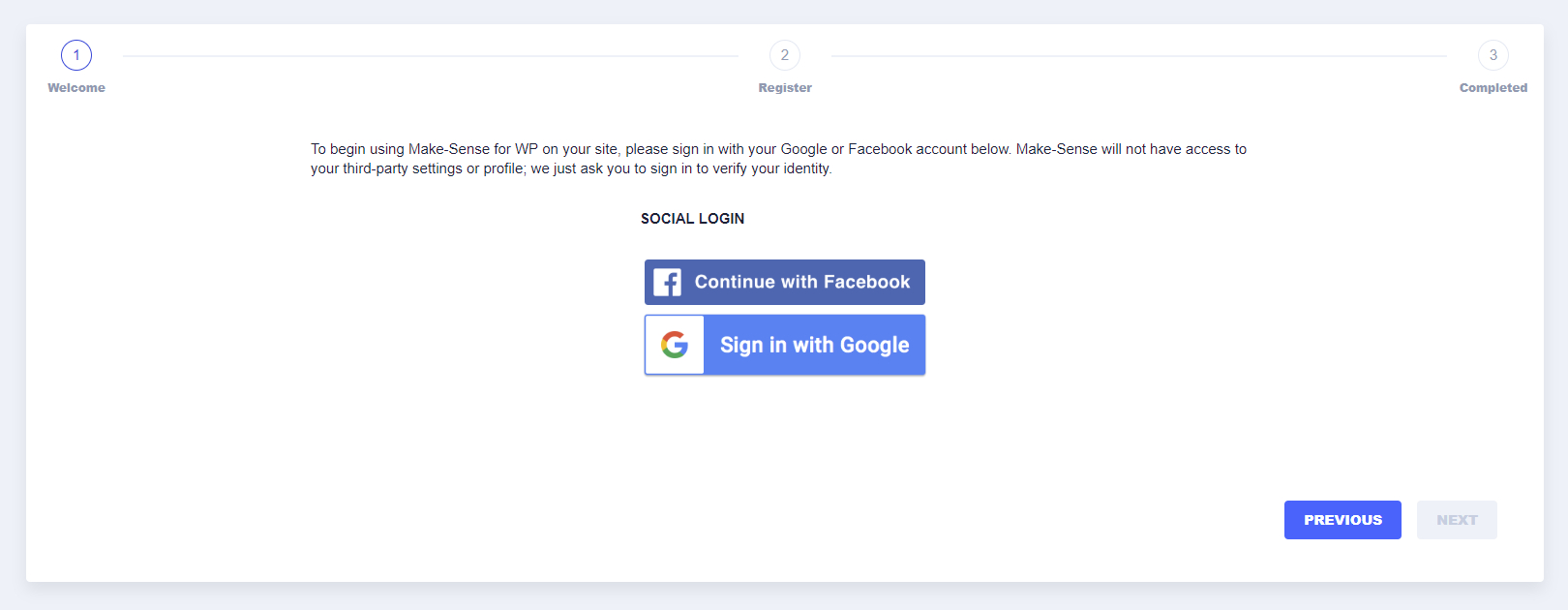
Task: Click the Google G logo icon
Action: [x=675, y=345]
